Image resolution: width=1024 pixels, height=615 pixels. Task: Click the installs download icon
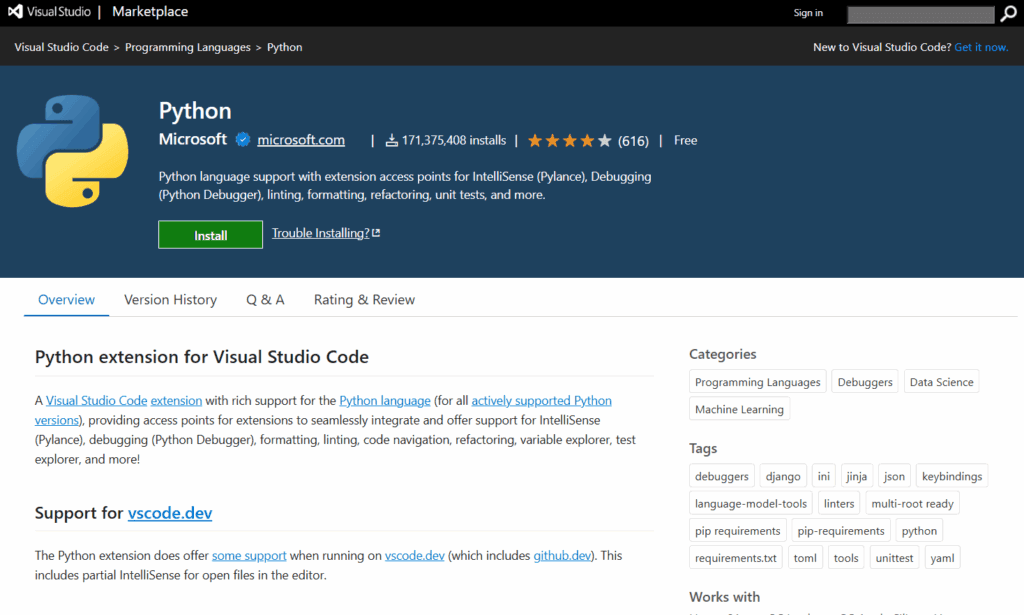391,140
